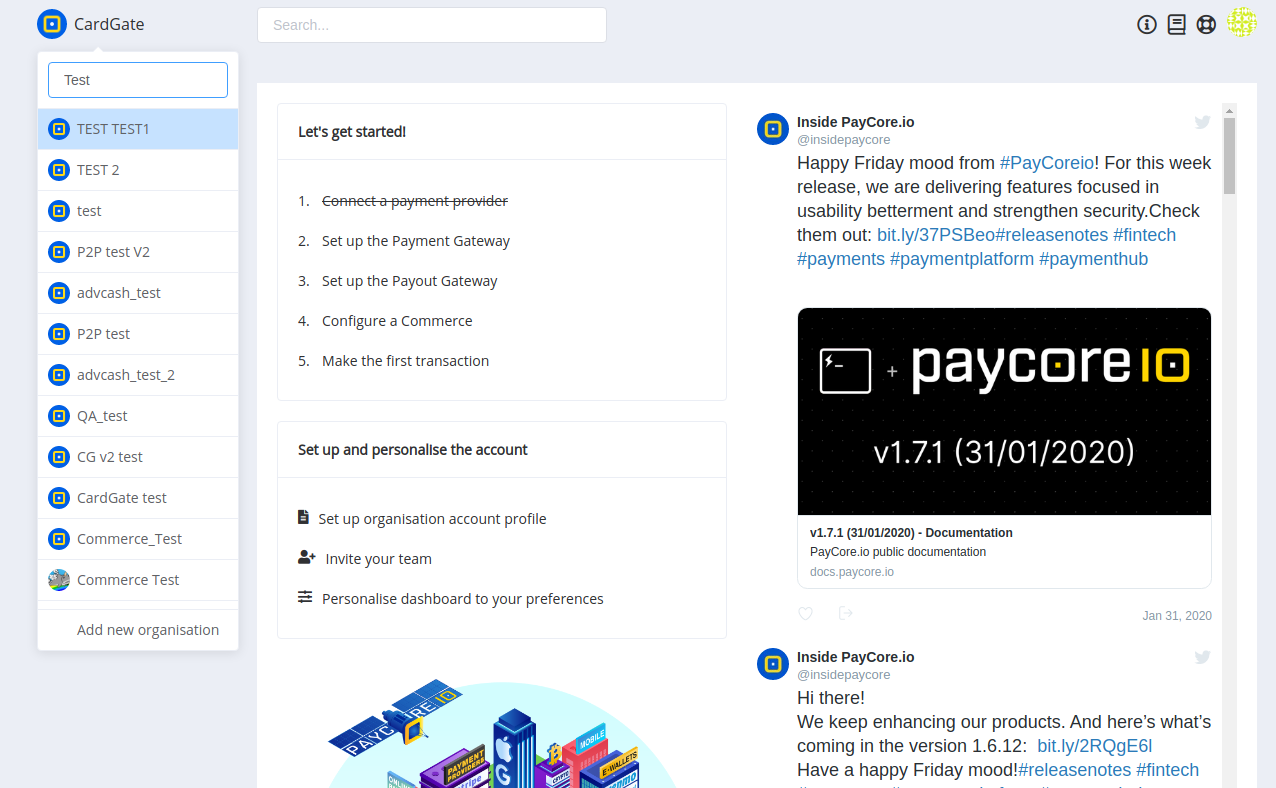Select Commerce_Test organisation
This screenshot has height=788, width=1276.
138,539
